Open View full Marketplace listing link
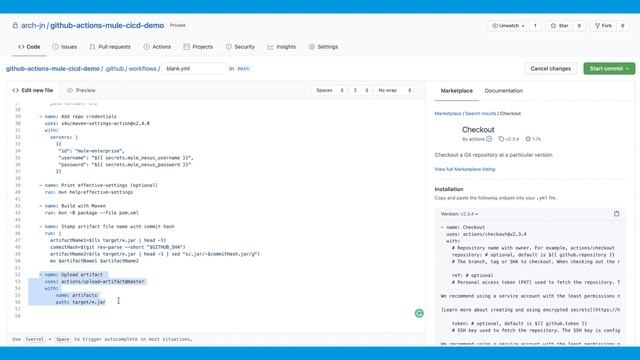 (x=464, y=169)
